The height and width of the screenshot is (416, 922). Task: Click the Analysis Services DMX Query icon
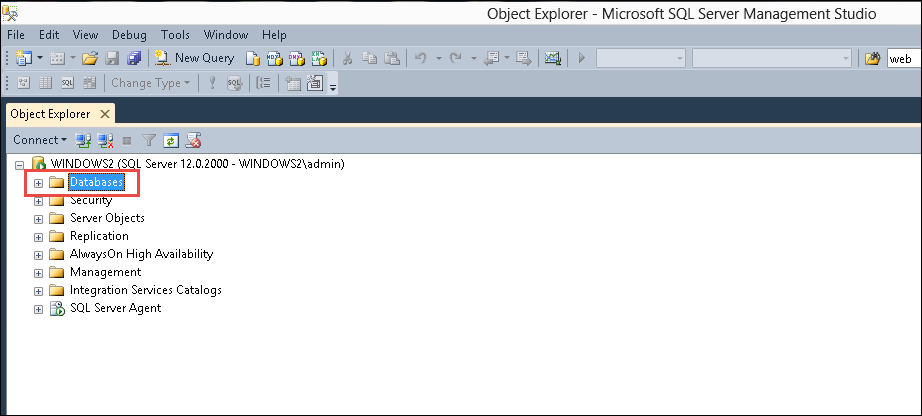click(296, 58)
